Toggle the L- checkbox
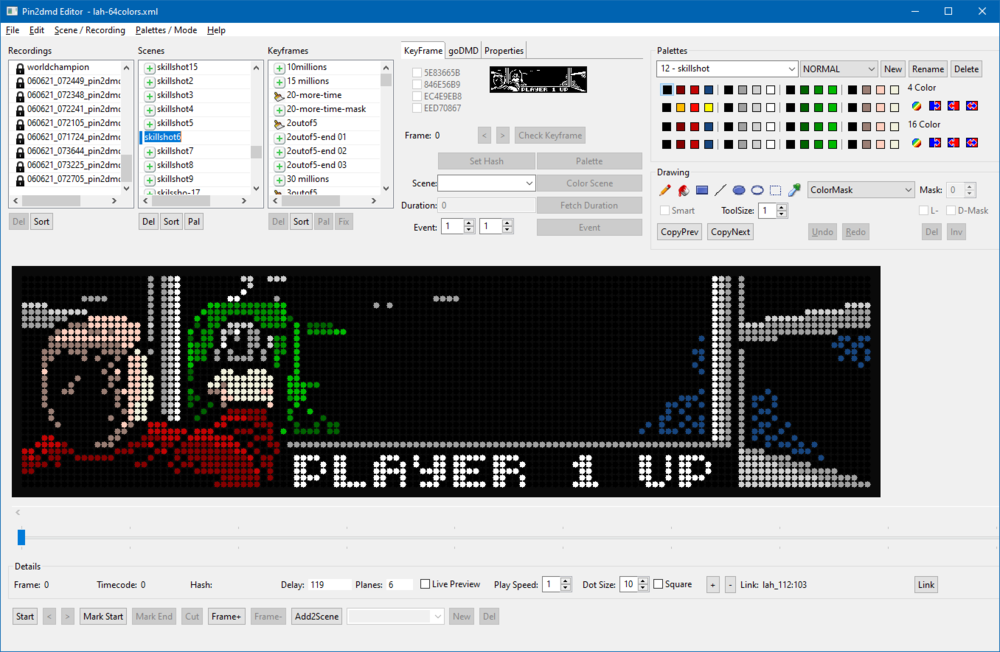The image size is (1000, 652). pyautogui.click(x=923, y=211)
